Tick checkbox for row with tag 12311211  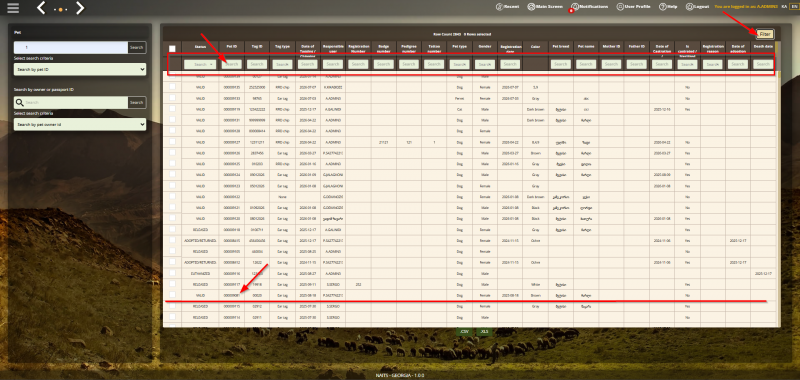point(172,142)
